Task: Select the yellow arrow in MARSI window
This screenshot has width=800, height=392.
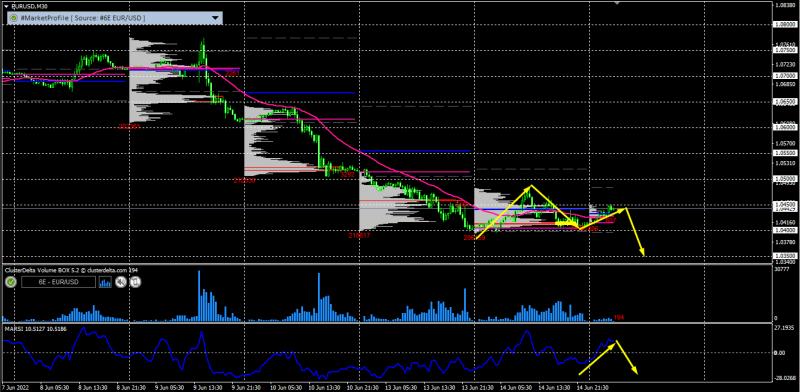Action: tap(627, 357)
